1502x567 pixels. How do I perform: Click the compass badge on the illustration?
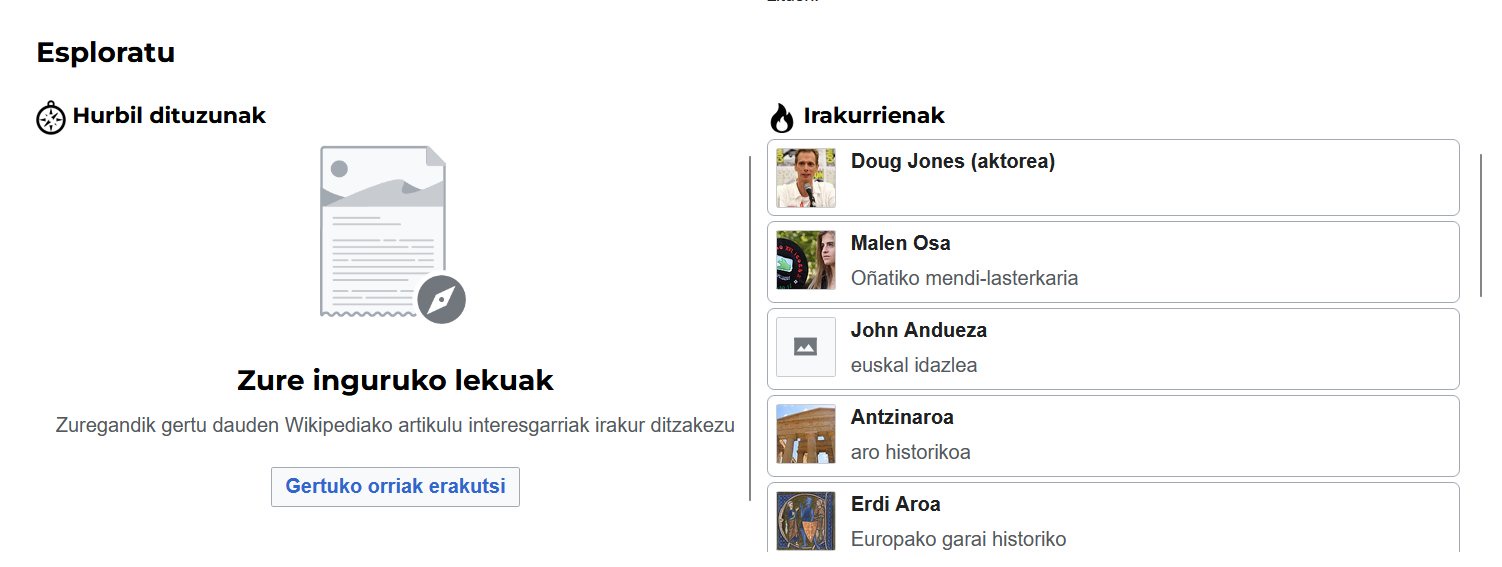[441, 299]
